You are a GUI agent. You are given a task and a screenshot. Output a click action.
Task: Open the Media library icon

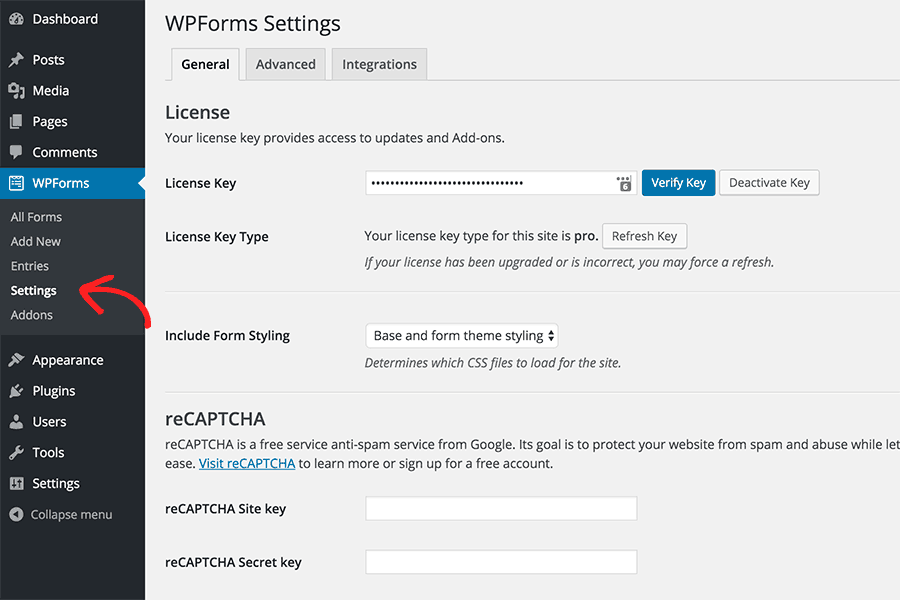point(17,90)
